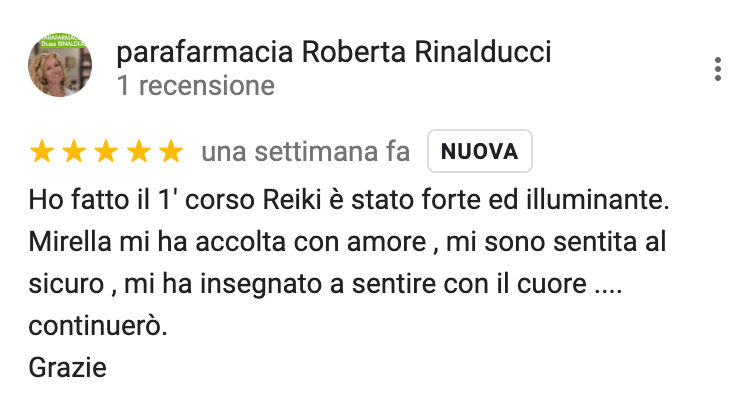Open the reviewer's round profile photo
756x404 pixels.
[60, 65]
